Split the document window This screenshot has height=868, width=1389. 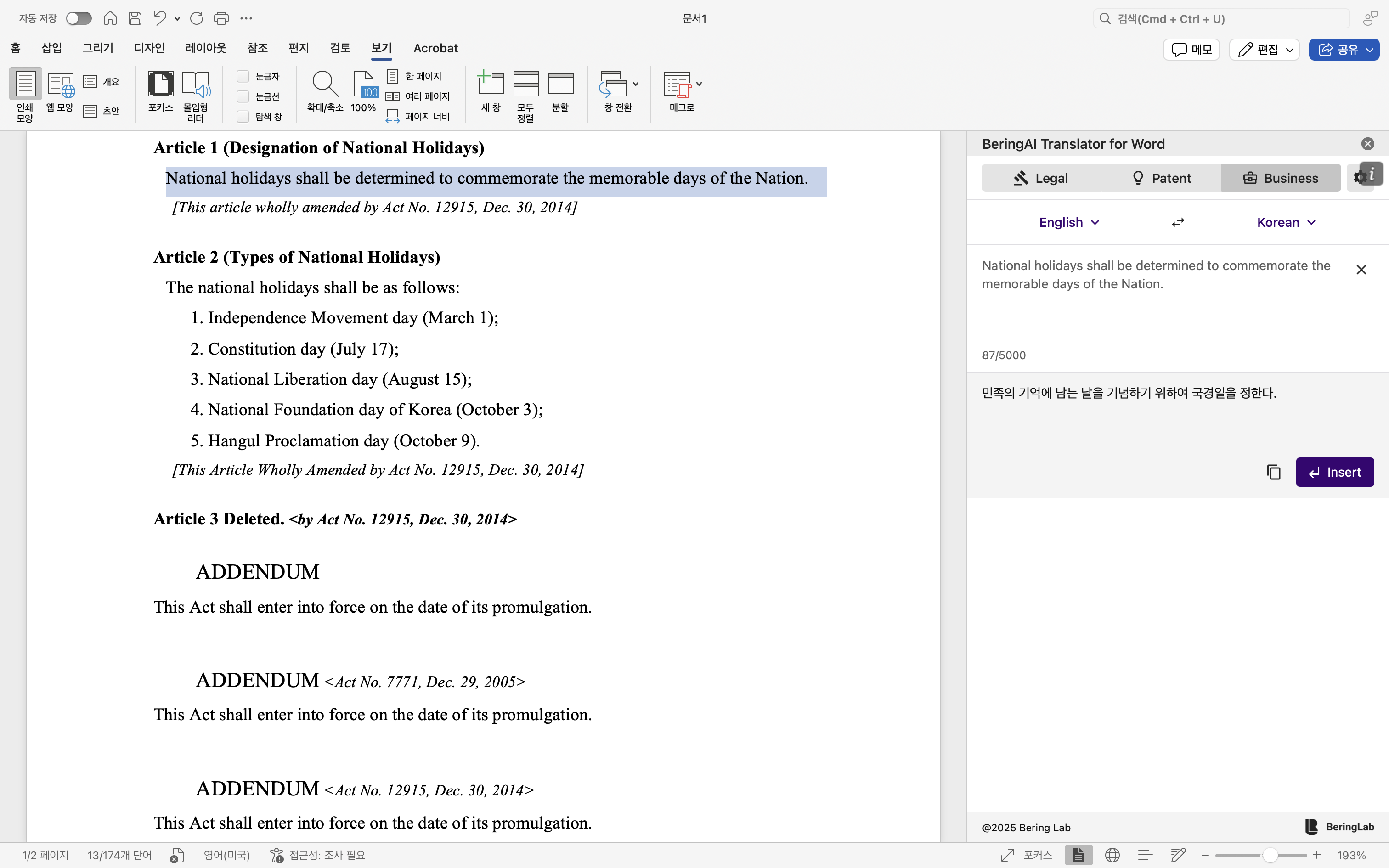tap(561, 91)
